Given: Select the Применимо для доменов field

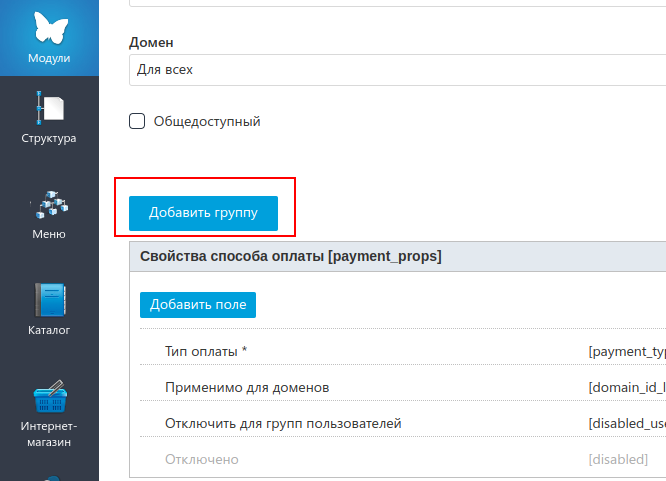Looking at the screenshot, I should tap(246, 387).
